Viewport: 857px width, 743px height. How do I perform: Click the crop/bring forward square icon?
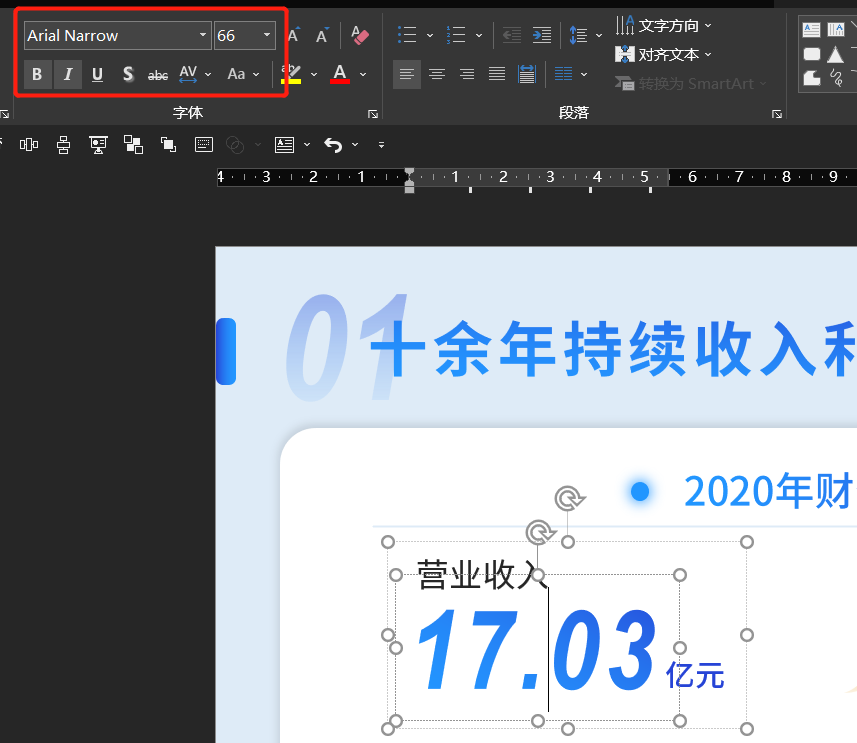pyautogui.click(x=168, y=145)
